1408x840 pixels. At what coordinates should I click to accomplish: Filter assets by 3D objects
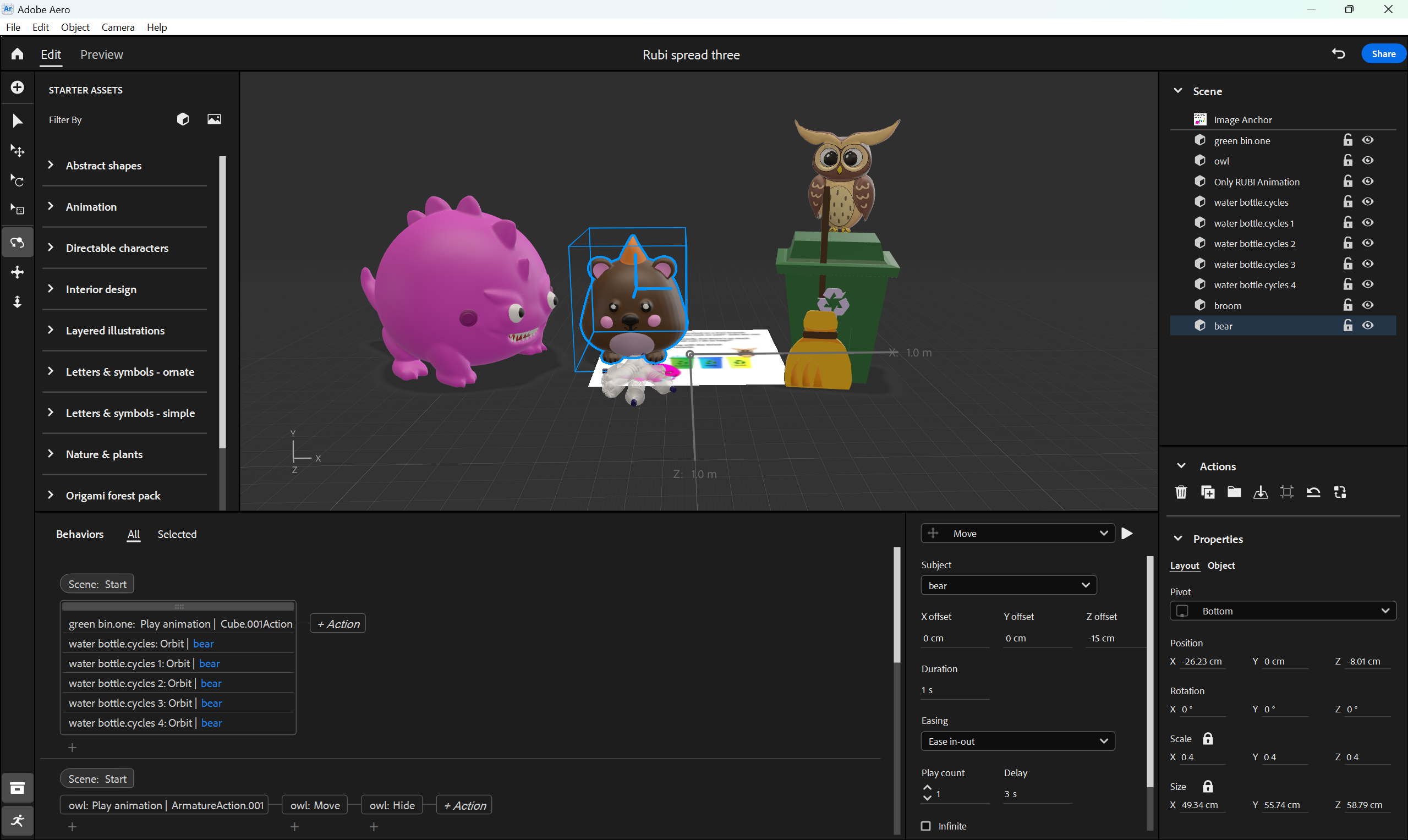point(183,119)
